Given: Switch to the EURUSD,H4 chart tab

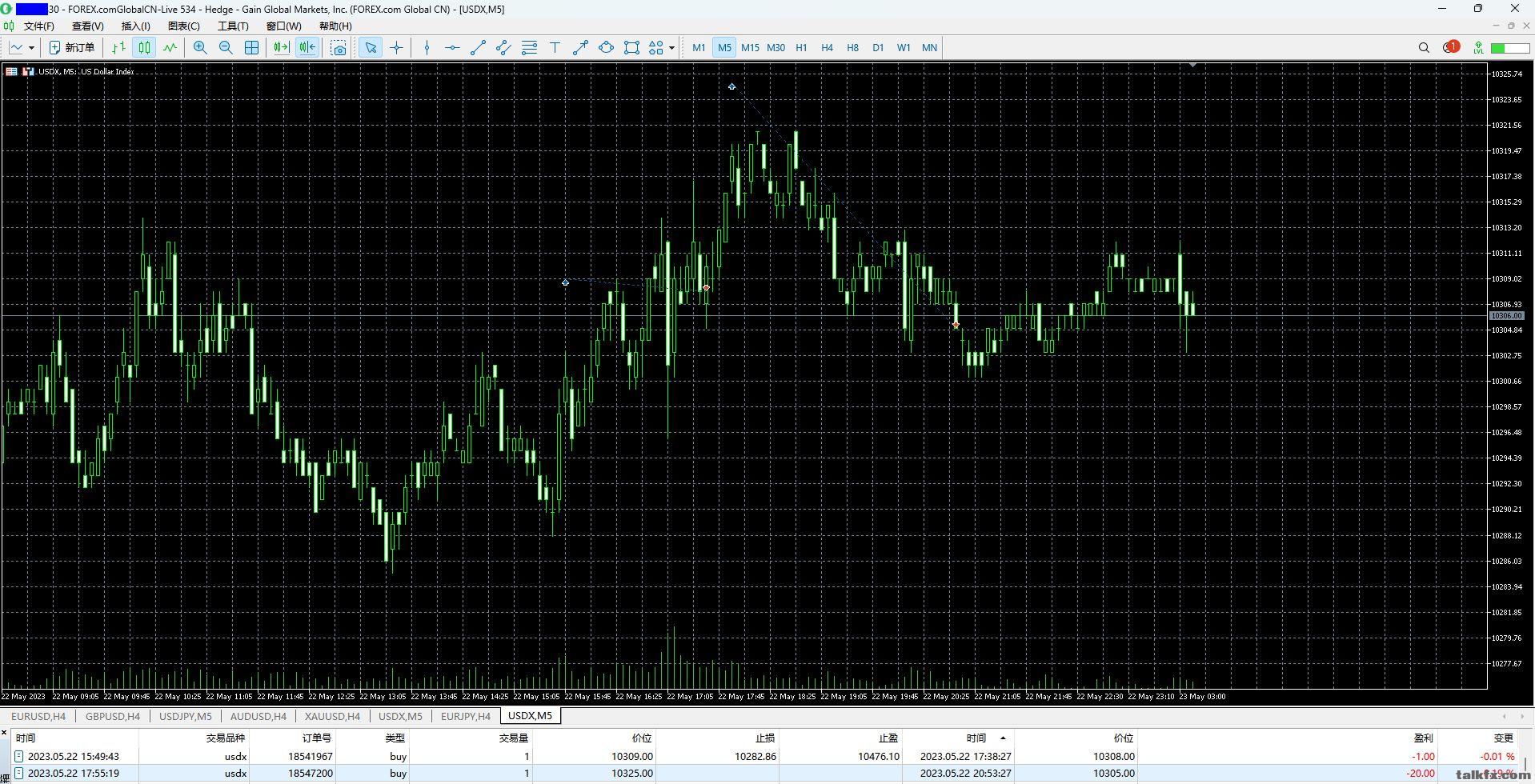Looking at the screenshot, I should 38,716.
